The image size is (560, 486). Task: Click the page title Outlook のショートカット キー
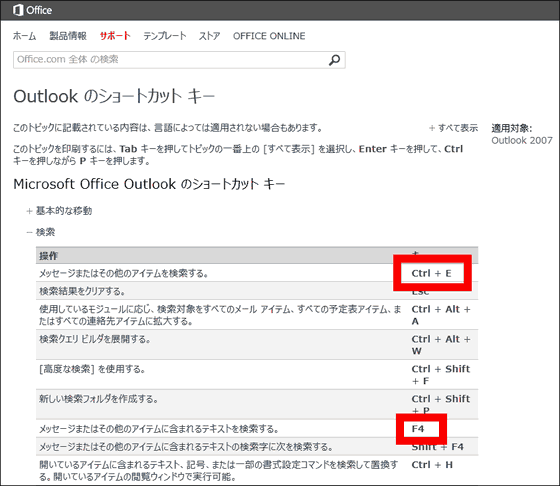click(114, 96)
